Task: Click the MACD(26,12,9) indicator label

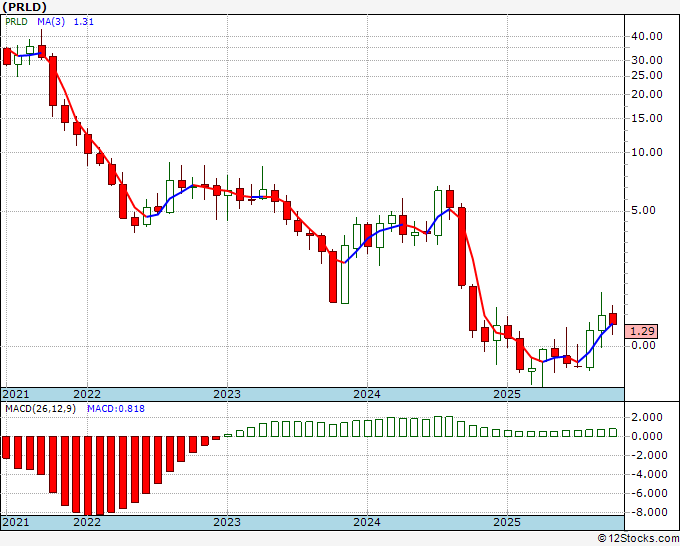Action: pos(40,409)
